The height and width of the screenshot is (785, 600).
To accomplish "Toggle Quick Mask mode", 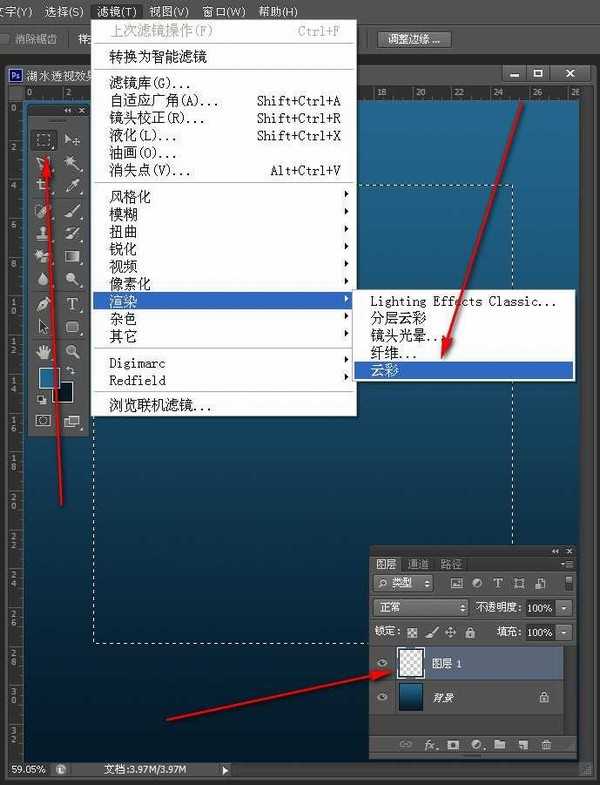I will [x=43, y=421].
